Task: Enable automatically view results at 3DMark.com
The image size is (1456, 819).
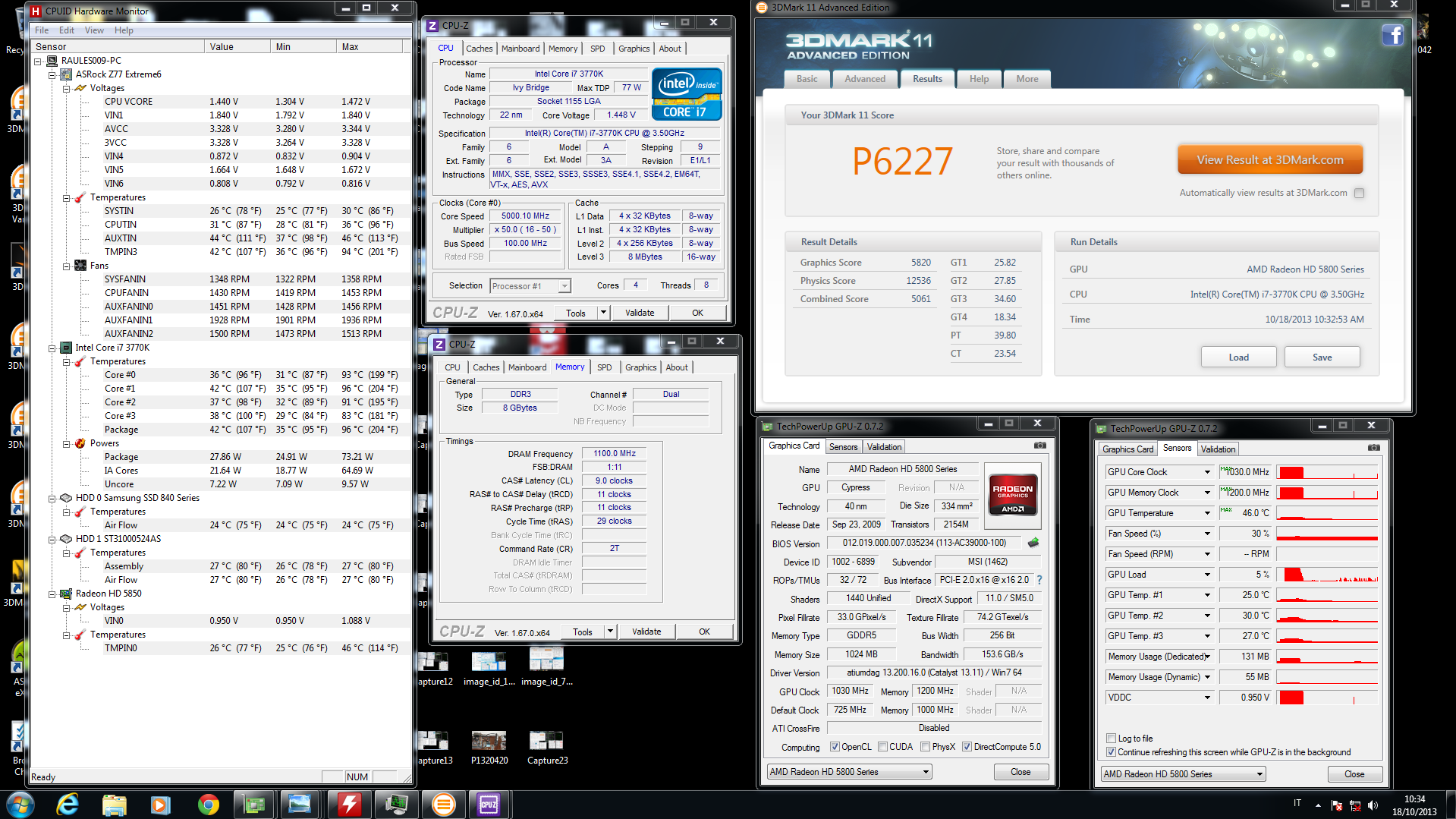Action: point(1359,193)
